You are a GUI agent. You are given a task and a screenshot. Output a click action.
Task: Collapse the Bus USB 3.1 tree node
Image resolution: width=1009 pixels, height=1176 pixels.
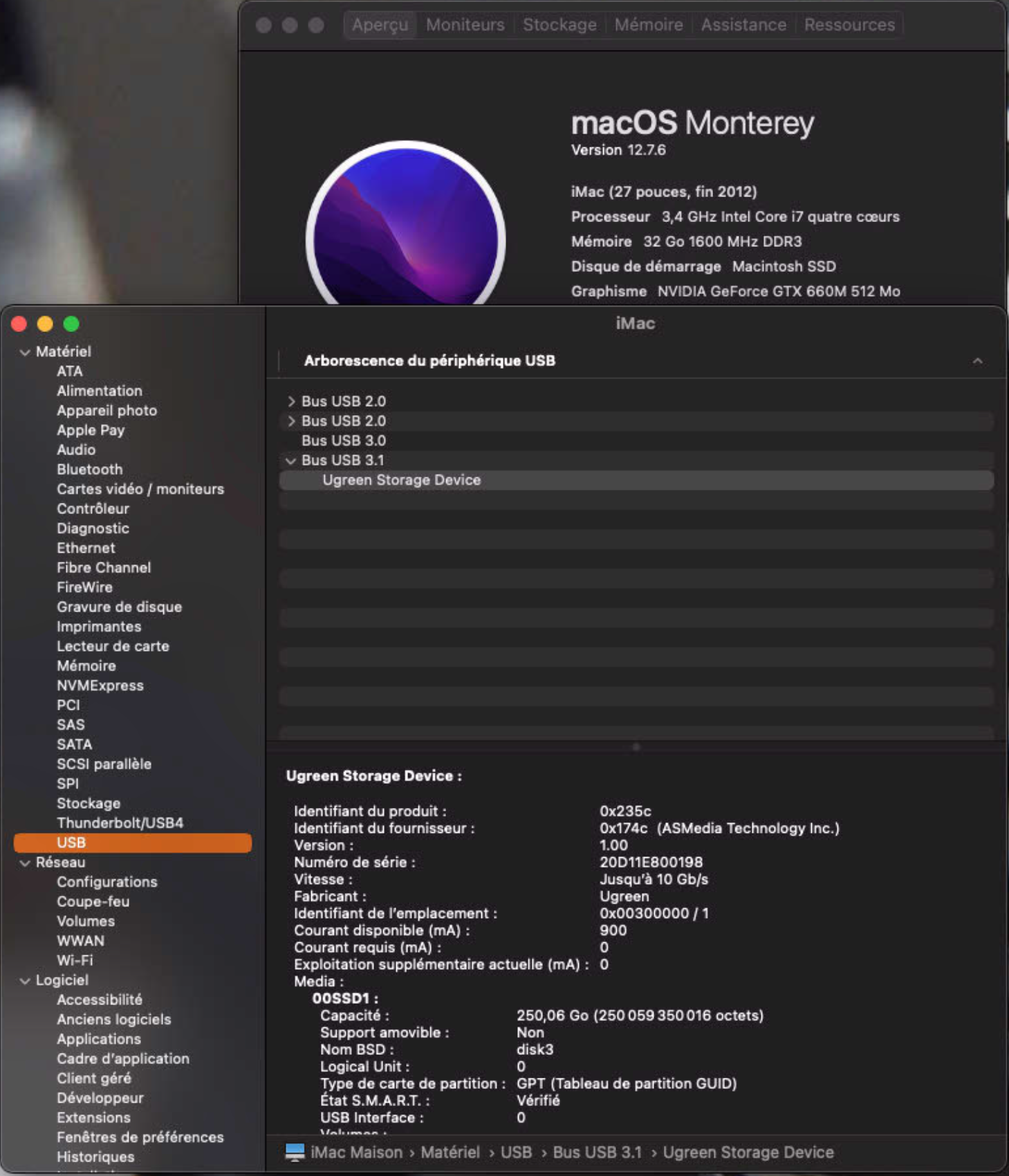(x=291, y=460)
